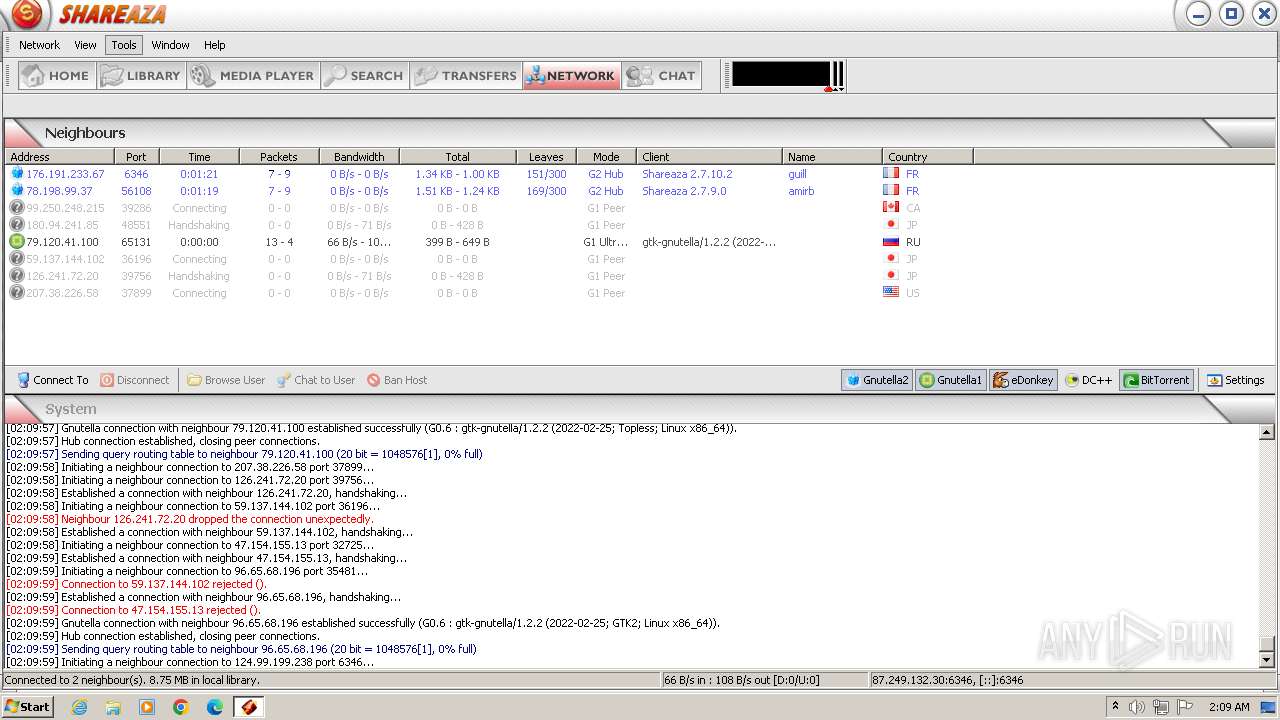Screen dimensions: 1280x720
Task: Sort by Bandwidth column header
Action: (x=359, y=157)
